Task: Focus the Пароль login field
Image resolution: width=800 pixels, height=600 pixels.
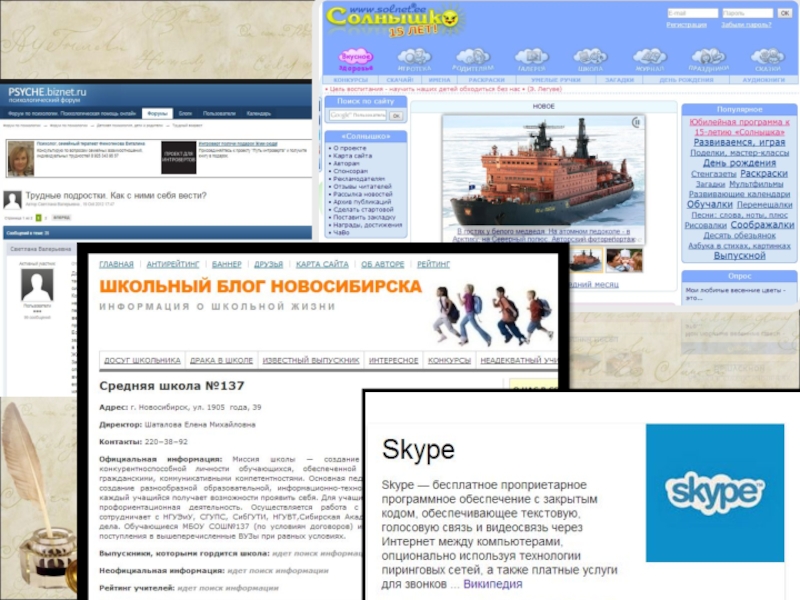Action: click(x=747, y=13)
